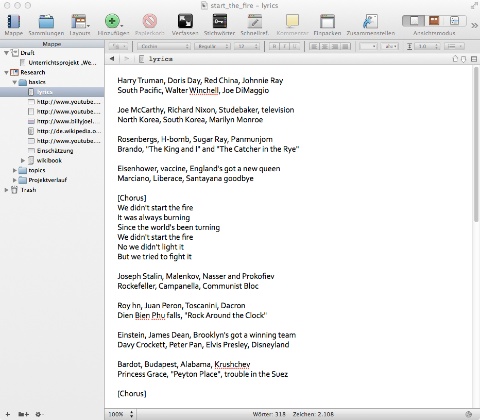This screenshot has height=420, width=480.
Task: Switch to document view in Ansichtsmodus
Action: pos(413,21)
